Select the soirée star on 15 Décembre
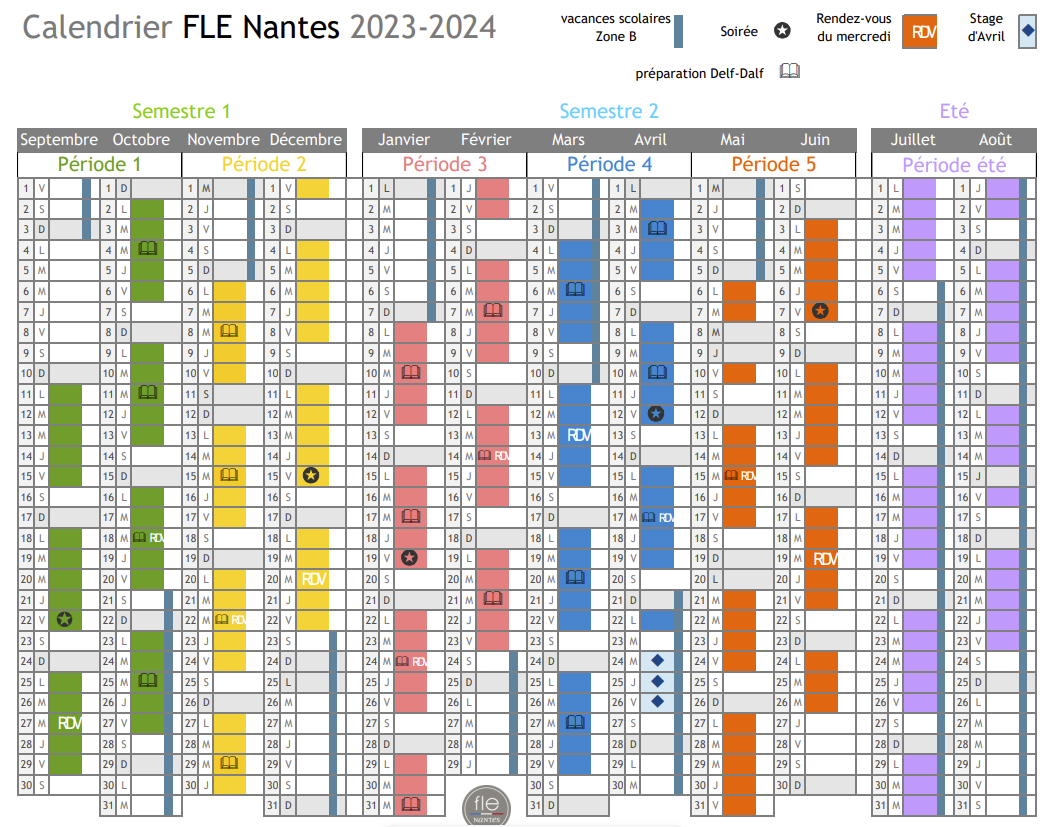Viewport: 1049px width, 827px height. [x=310, y=476]
